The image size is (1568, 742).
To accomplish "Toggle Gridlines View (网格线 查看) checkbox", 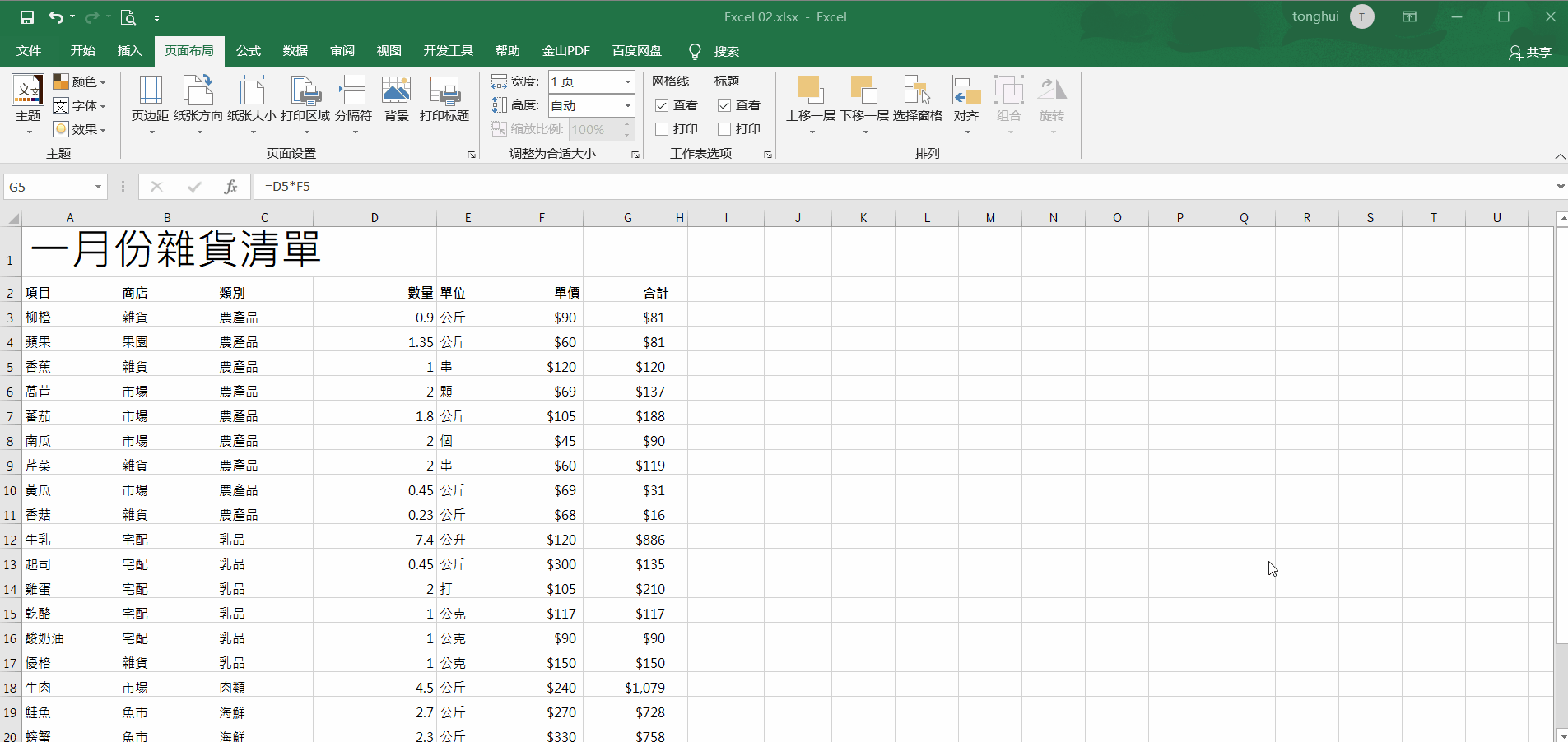I will pyautogui.click(x=662, y=105).
